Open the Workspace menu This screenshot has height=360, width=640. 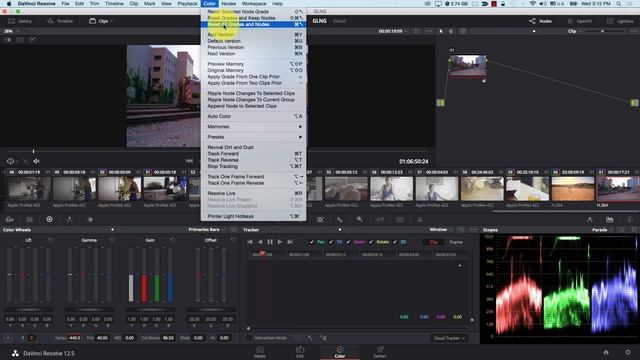254,4
